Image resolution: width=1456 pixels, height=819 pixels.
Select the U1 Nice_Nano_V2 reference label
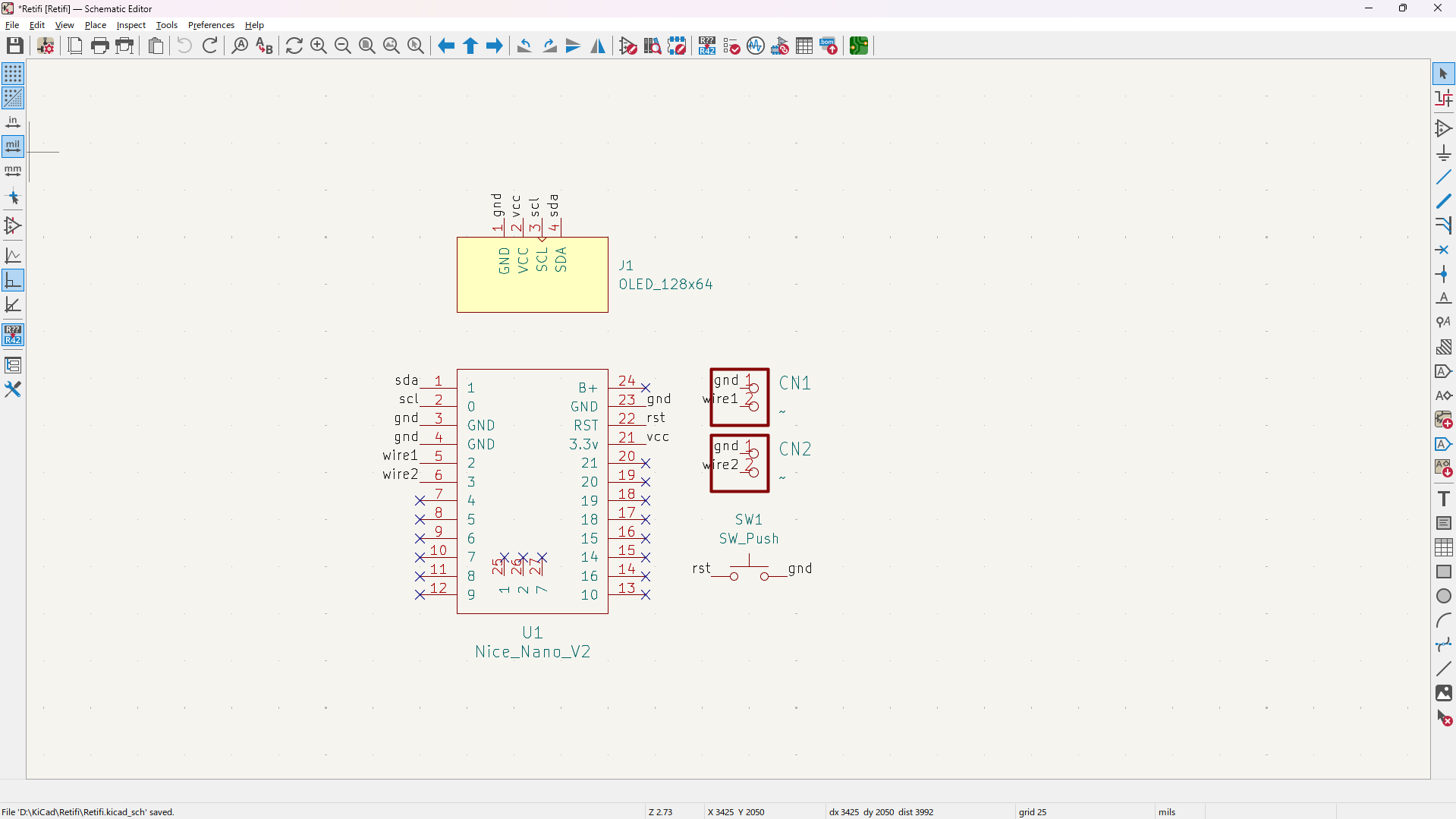pyautogui.click(x=532, y=632)
